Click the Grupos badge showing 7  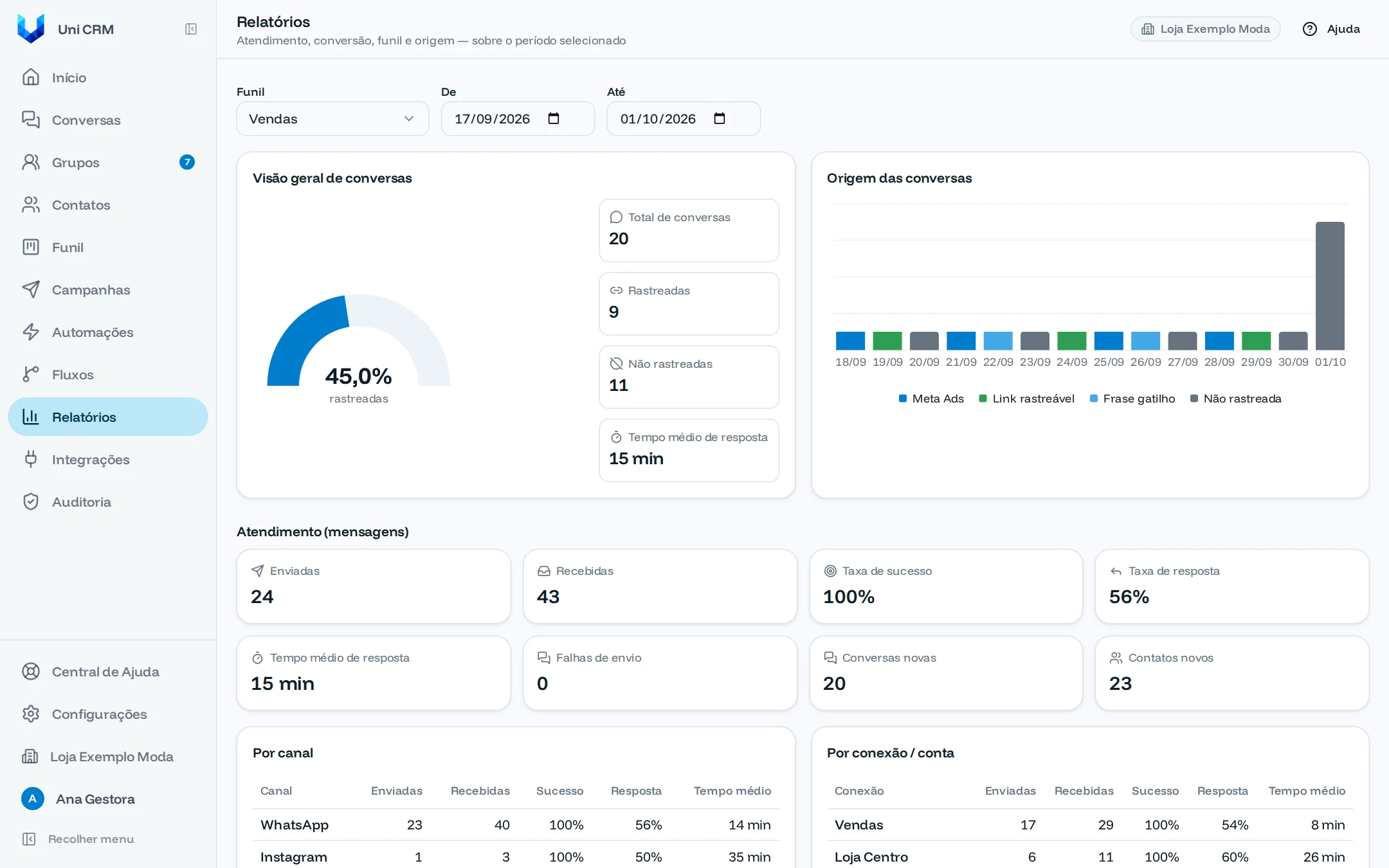187,162
